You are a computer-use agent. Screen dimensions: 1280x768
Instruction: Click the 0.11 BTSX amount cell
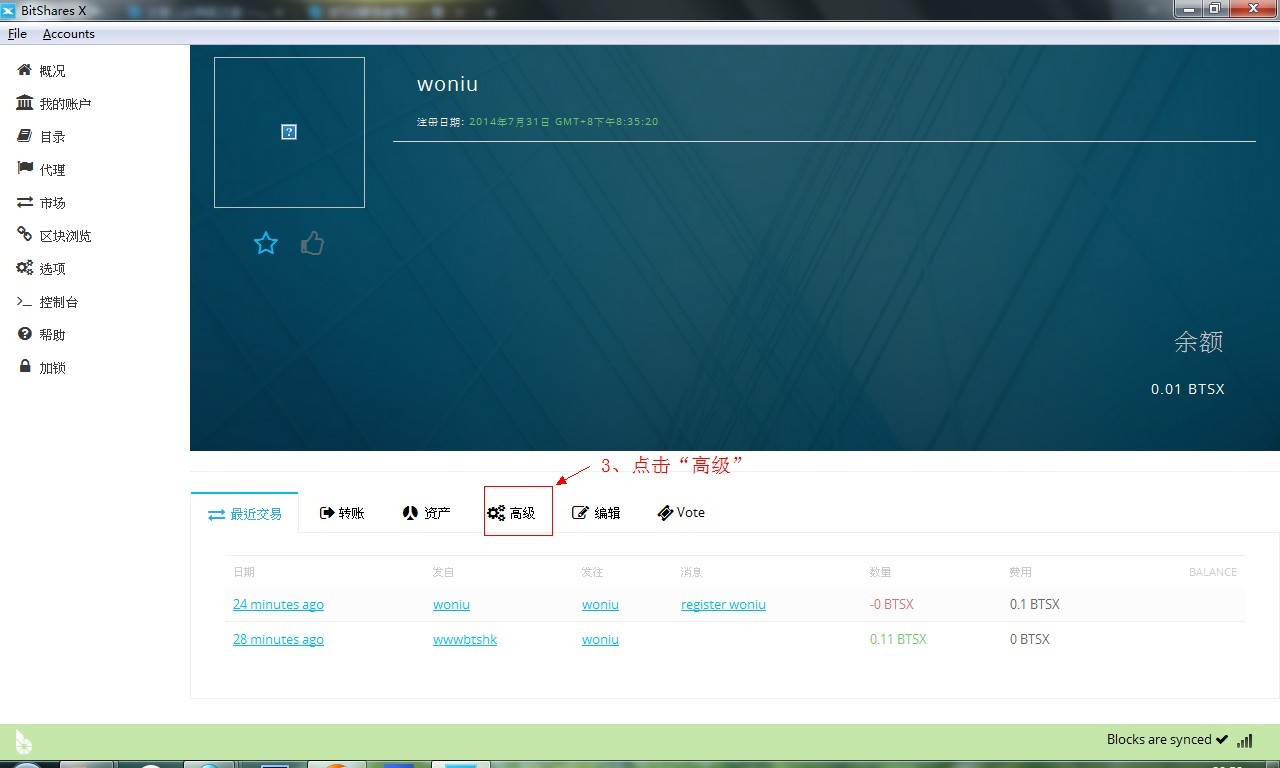click(898, 640)
